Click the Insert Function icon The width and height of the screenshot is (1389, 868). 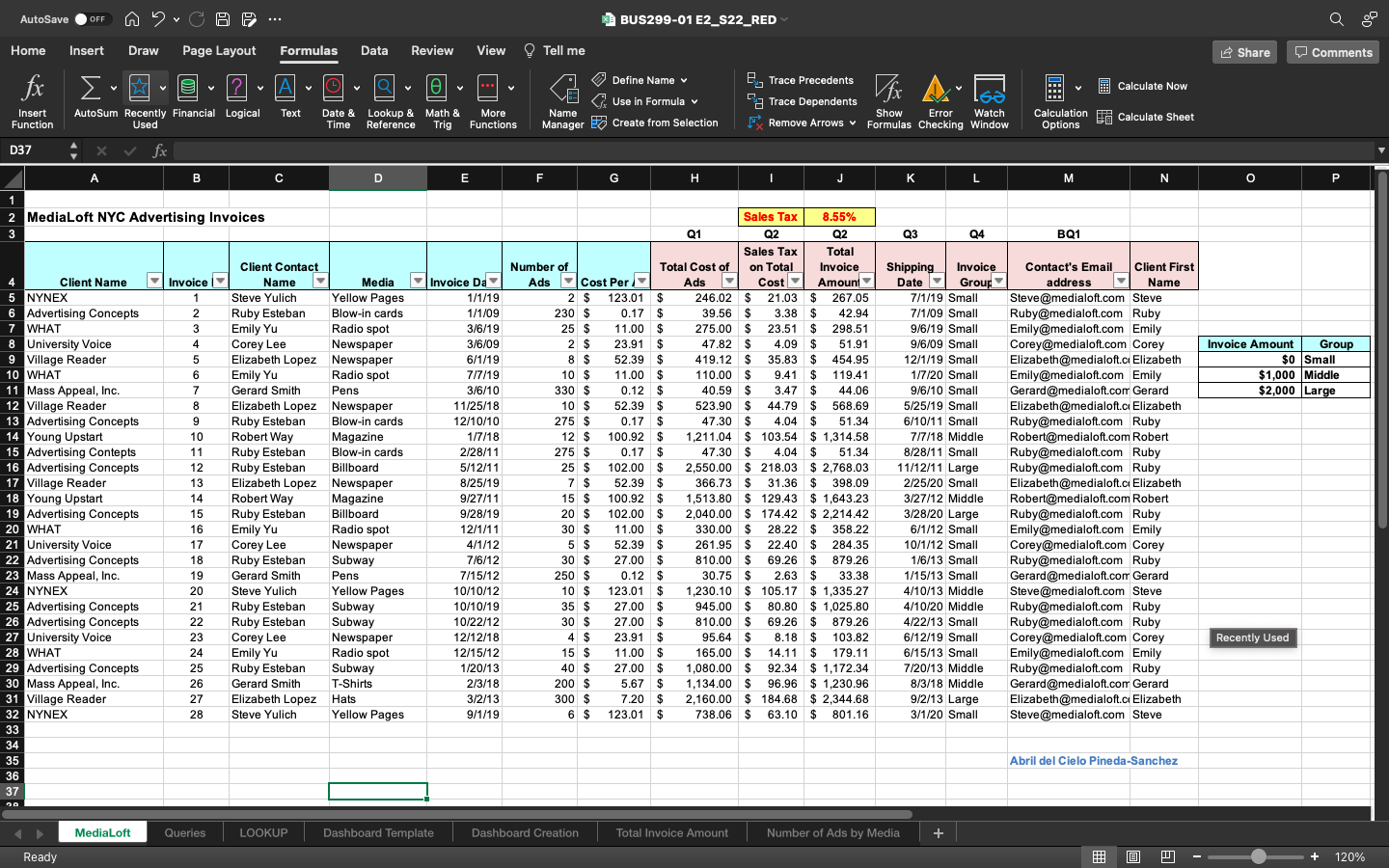click(x=32, y=89)
